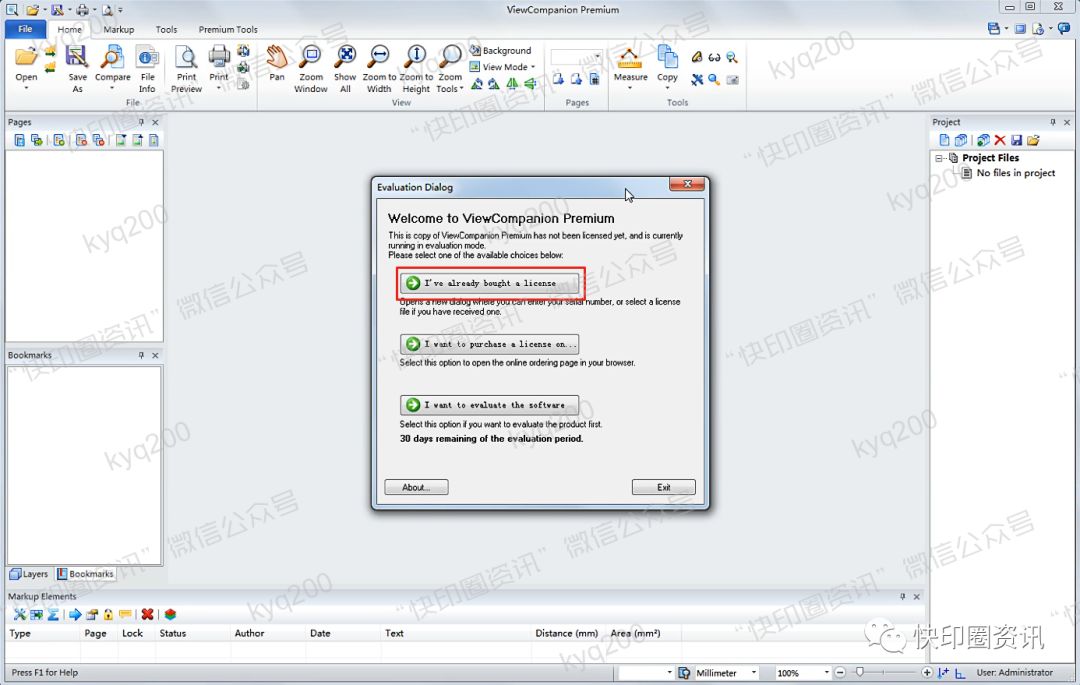Expand the Measure tool dropdown arrow

[630, 88]
